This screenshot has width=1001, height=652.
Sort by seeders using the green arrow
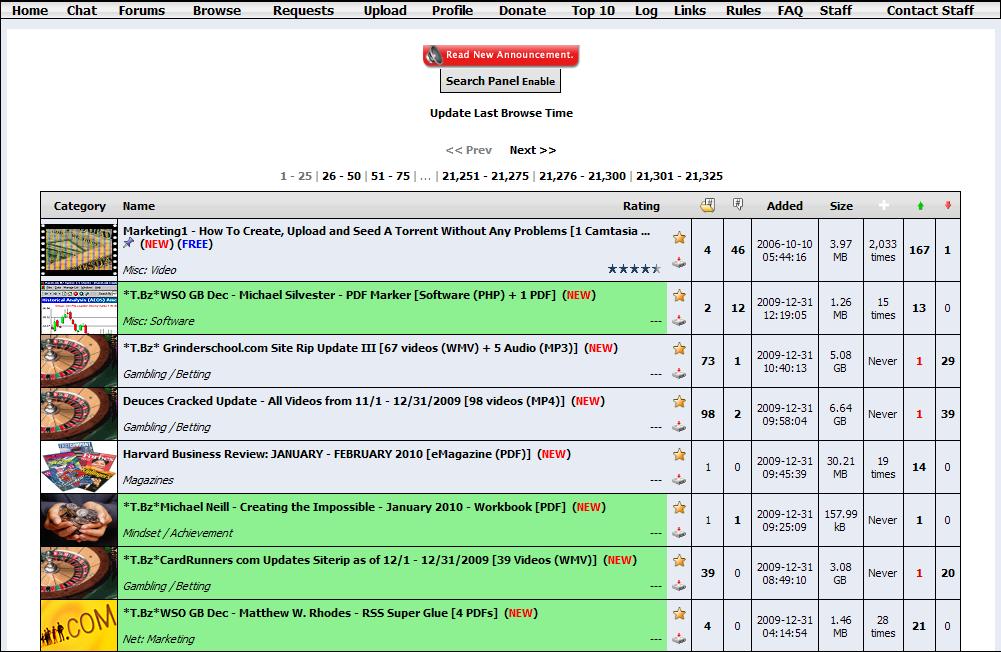(x=920, y=206)
